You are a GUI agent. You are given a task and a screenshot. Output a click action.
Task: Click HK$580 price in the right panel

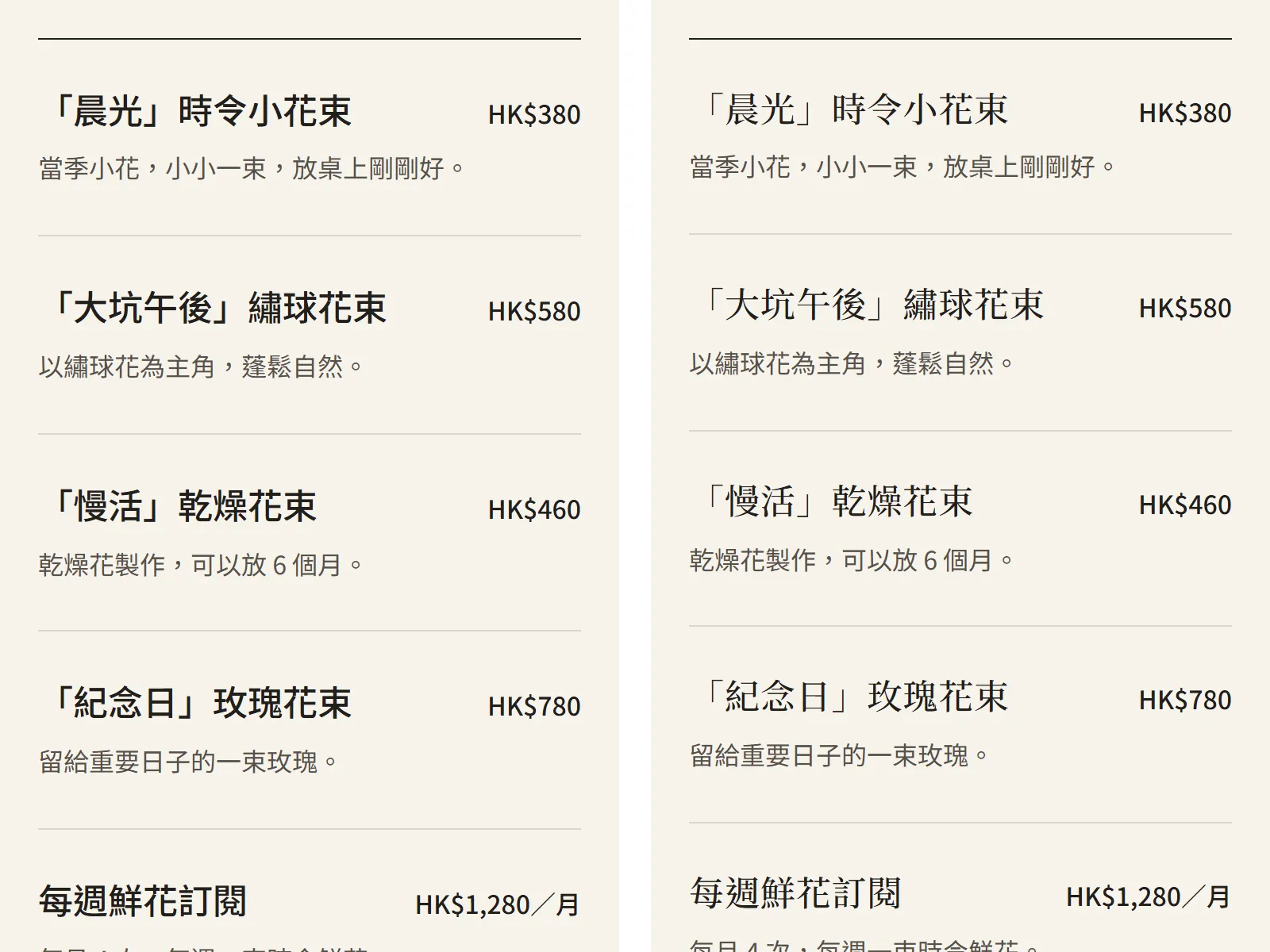1185,308
